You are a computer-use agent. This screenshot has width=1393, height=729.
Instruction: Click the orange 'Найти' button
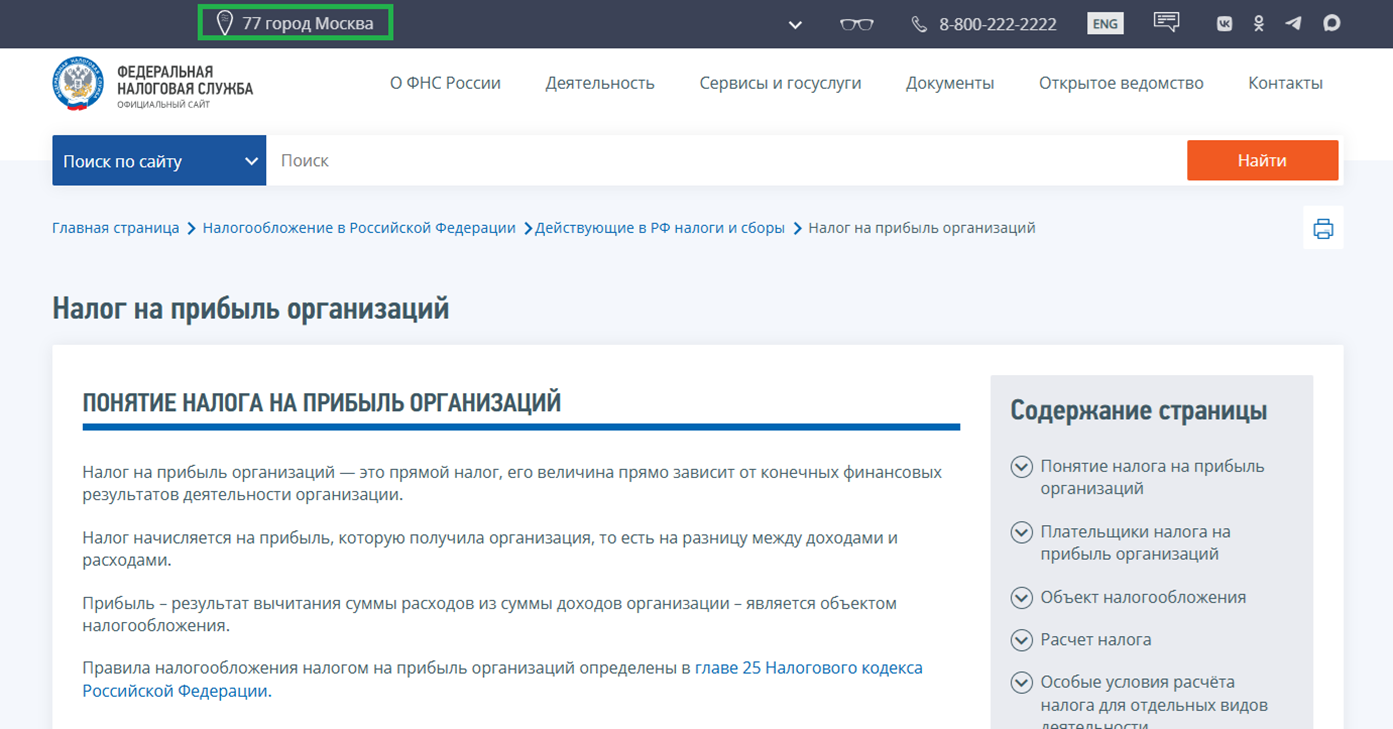coord(1262,161)
